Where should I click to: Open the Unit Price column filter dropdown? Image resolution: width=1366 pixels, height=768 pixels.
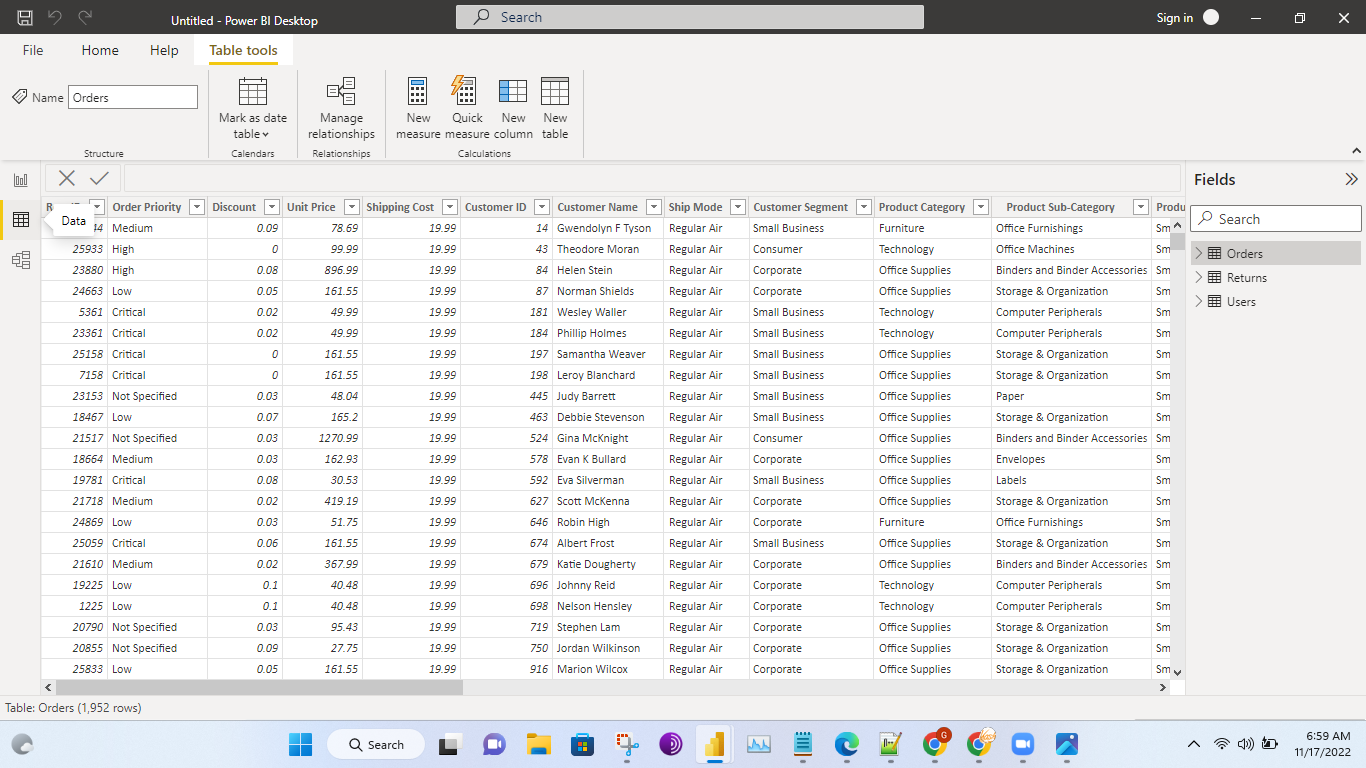[351, 207]
